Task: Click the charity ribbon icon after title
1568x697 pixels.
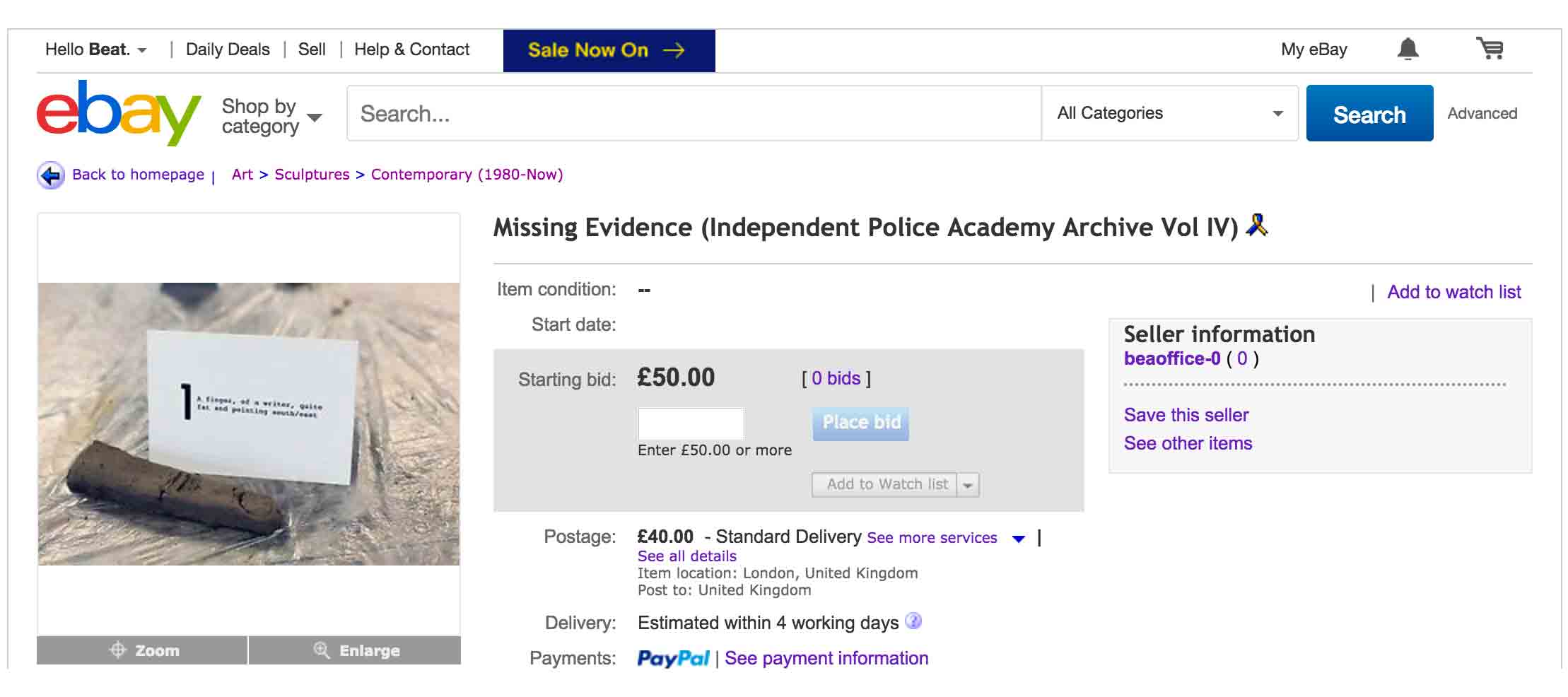Action: [1257, 225]
